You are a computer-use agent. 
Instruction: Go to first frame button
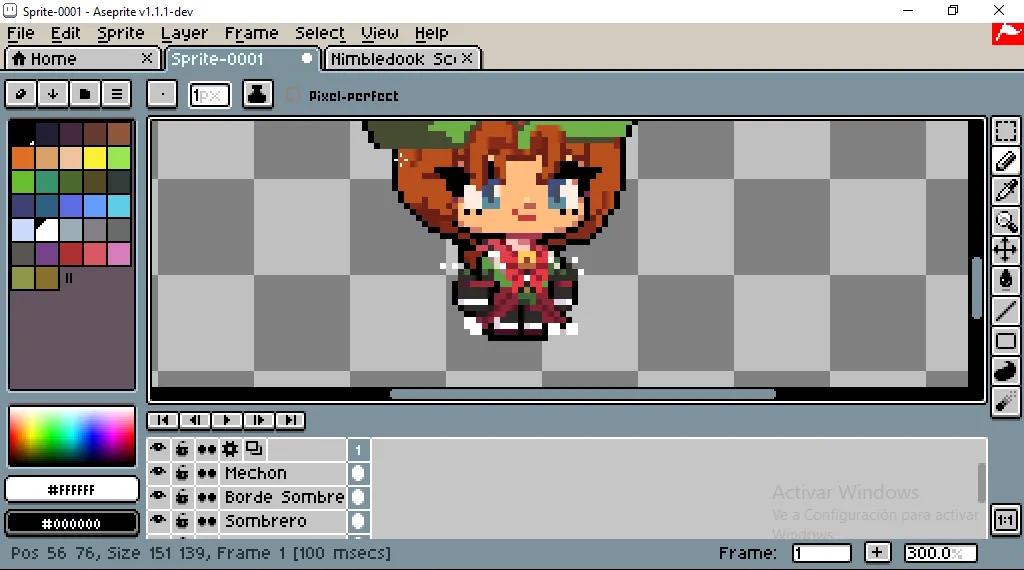click(x=163, y=420)
